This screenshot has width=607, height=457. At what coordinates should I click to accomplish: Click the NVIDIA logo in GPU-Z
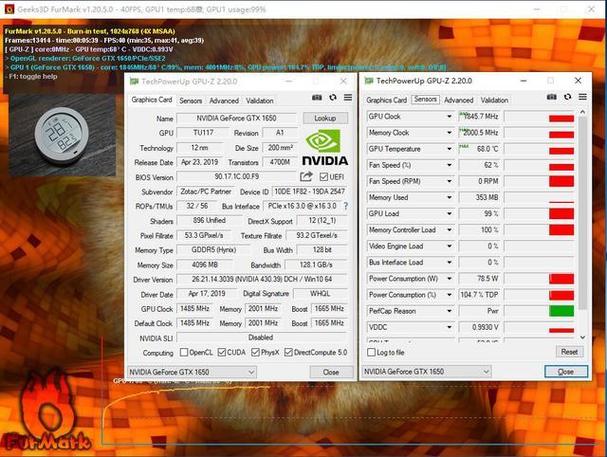click(x=325, y=147)
